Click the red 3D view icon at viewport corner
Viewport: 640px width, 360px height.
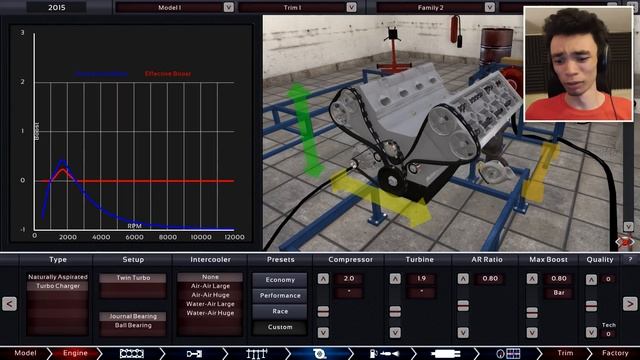click(x=625, y=242)
